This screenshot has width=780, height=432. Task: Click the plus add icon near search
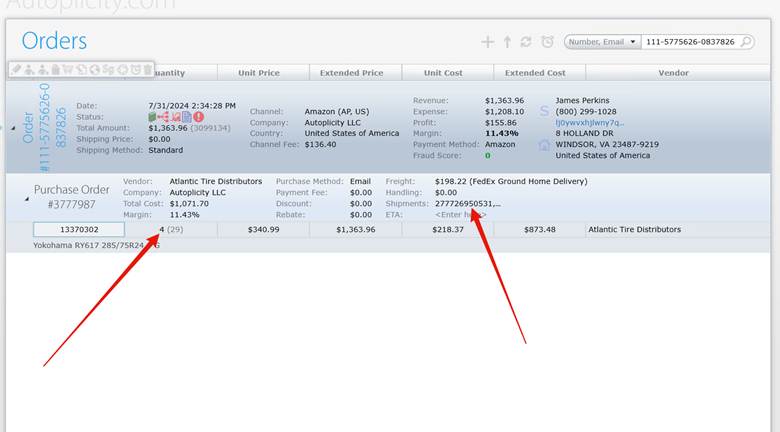[488, 42]
